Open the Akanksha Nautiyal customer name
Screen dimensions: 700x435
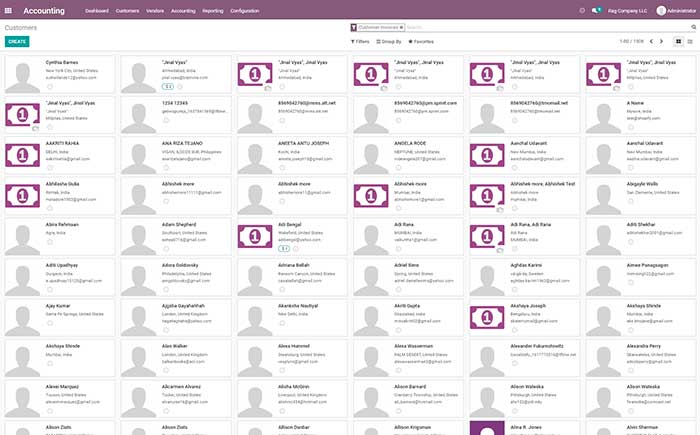coord(298,306)
